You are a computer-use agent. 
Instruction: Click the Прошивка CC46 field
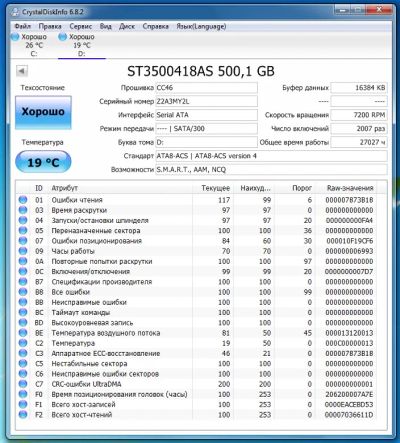[x=206, y=88]
